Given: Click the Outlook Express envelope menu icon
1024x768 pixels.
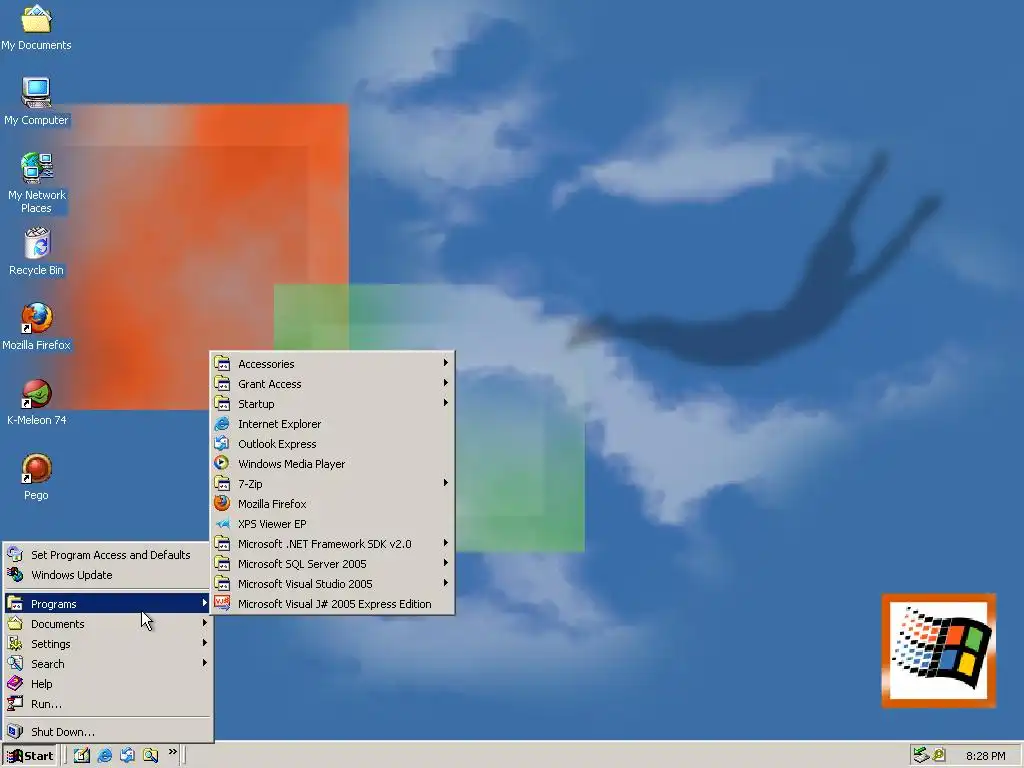Looking at the screenshot, I should 222,443.
